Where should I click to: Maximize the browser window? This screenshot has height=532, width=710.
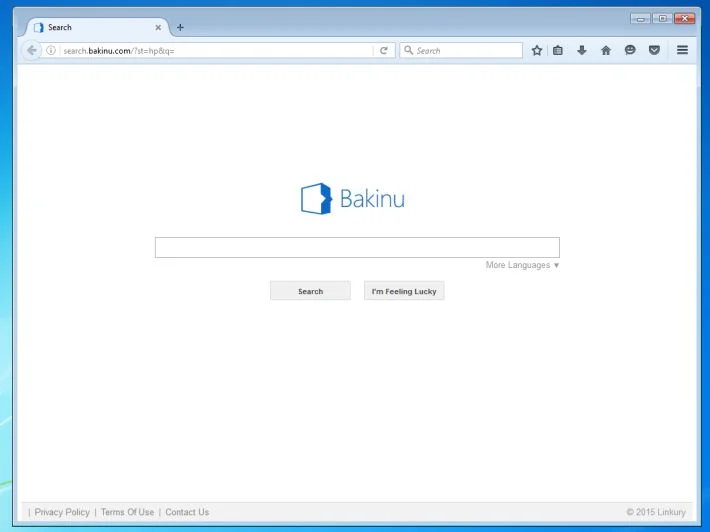[662, 19]
